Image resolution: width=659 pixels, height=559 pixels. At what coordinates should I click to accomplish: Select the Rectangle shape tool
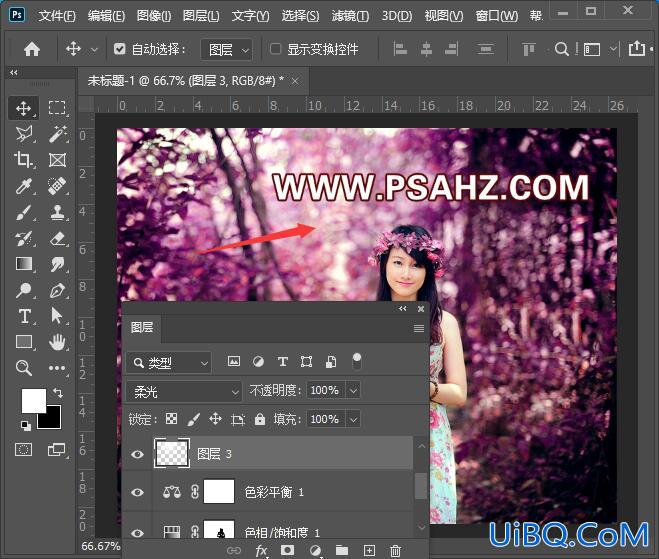(24, 342)
